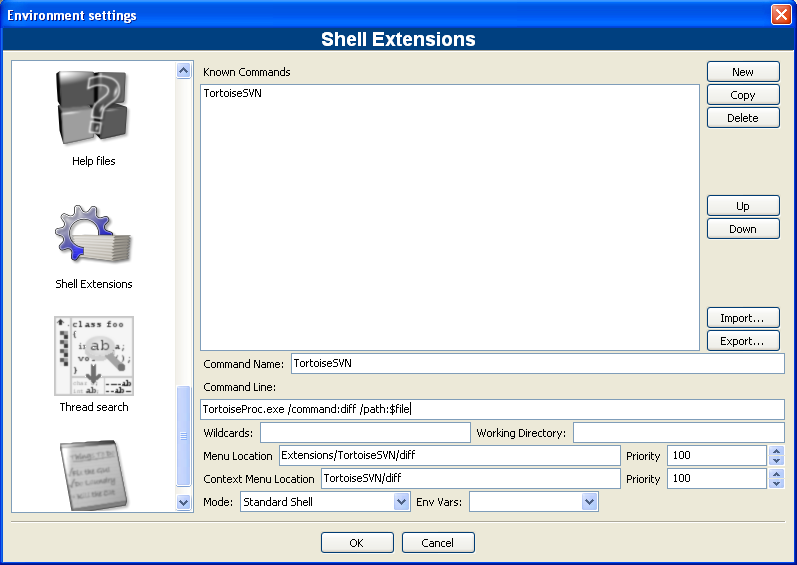Click the Export... button
The width and height of the screenshot is (797, 565).
click(x=743, y=341)
